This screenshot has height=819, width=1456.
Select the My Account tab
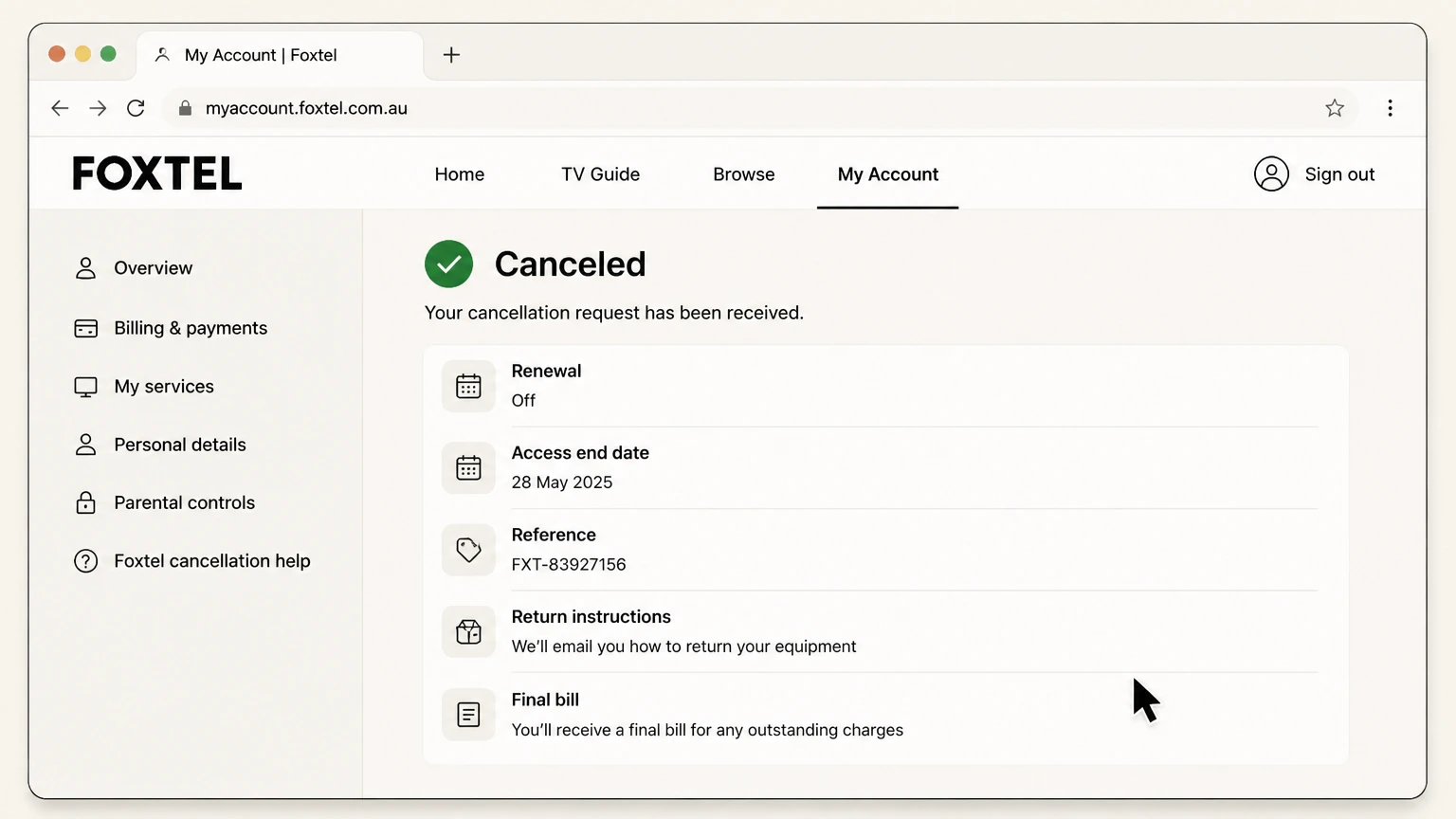pyautogui.click(x=888, y=174)
